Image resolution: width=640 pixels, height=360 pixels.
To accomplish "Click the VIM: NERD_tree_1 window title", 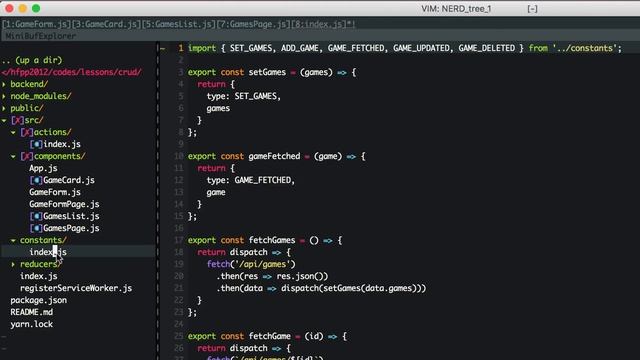I will [x=456, y=9].
